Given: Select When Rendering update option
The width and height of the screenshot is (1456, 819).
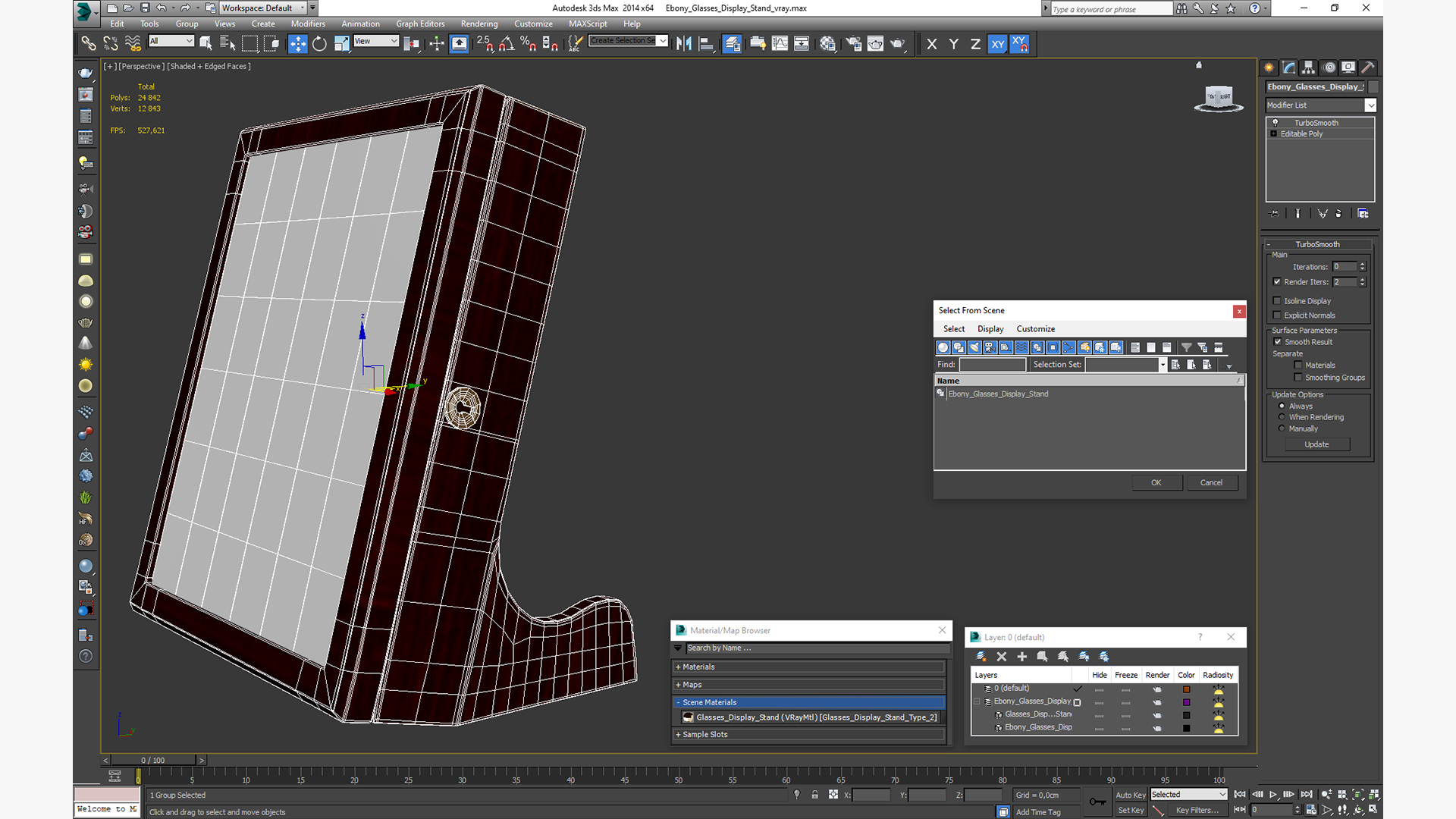Looking at the screenshot, I should pos(1282,417).
